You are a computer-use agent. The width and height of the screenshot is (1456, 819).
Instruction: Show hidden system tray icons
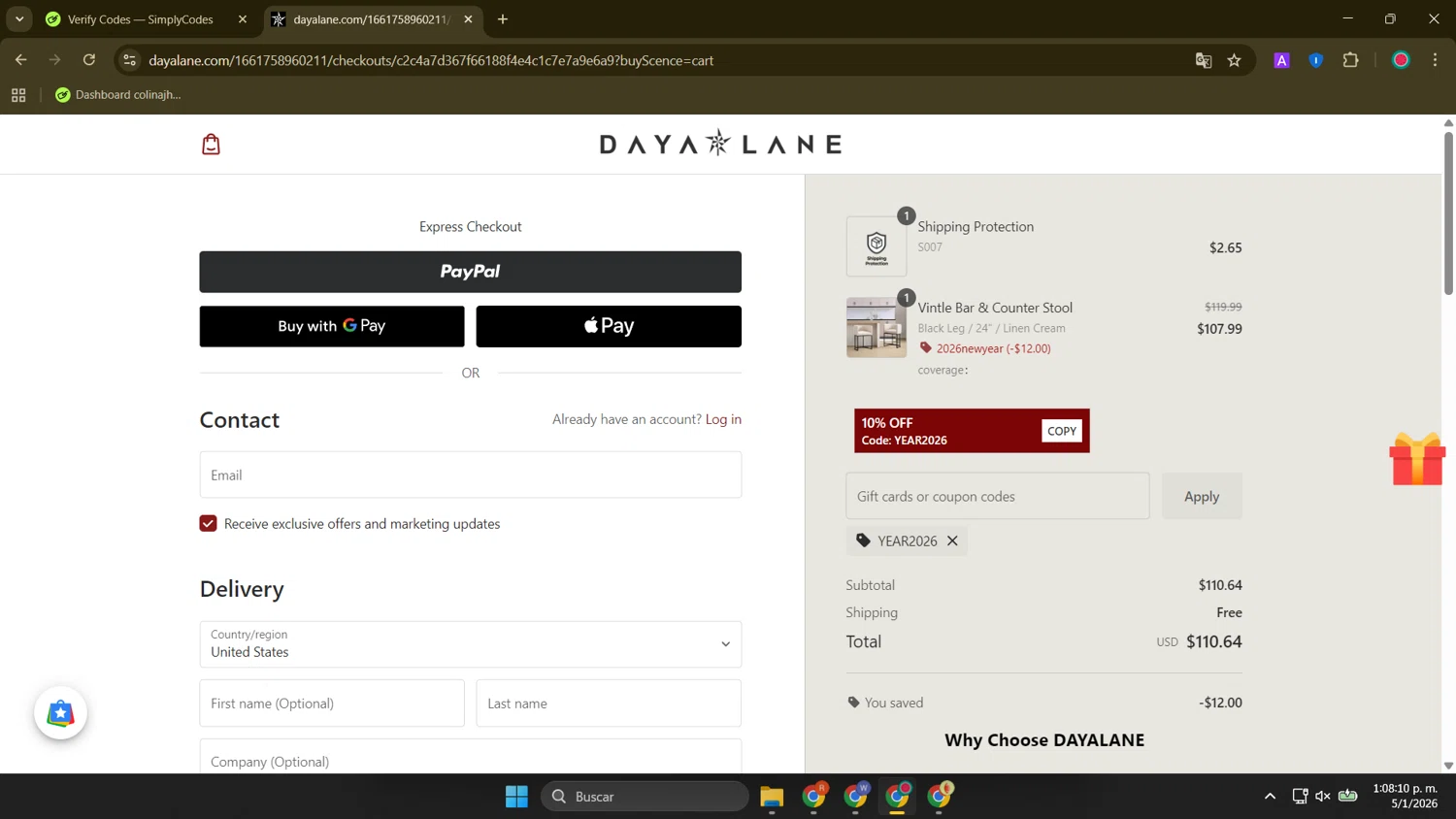click(x=1270, y=797)
